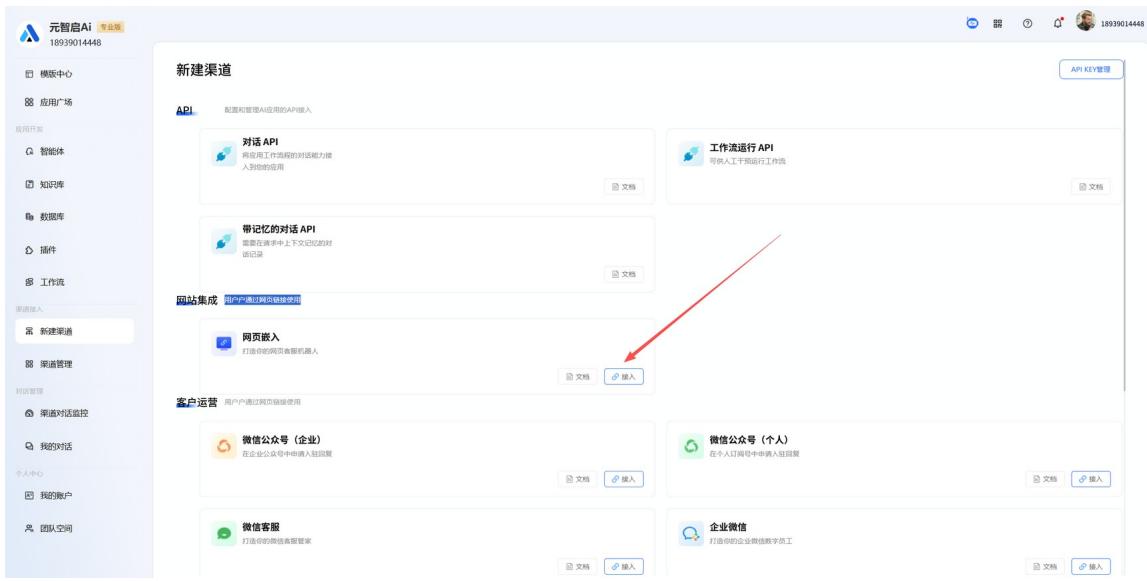Click the 微信公众号（企业）orange icon
Image resolution: width=1147 pixels, height=581 pixels.
[223, 447]
